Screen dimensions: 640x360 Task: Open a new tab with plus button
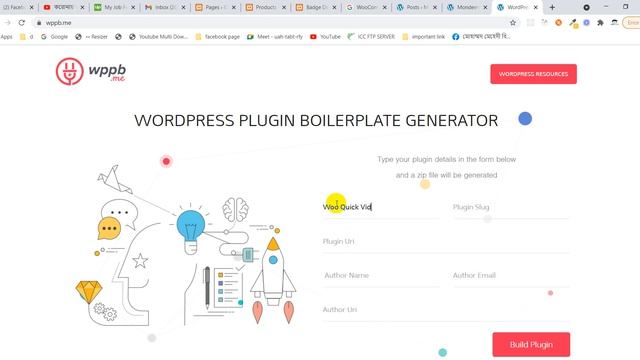tap(552, 7)
